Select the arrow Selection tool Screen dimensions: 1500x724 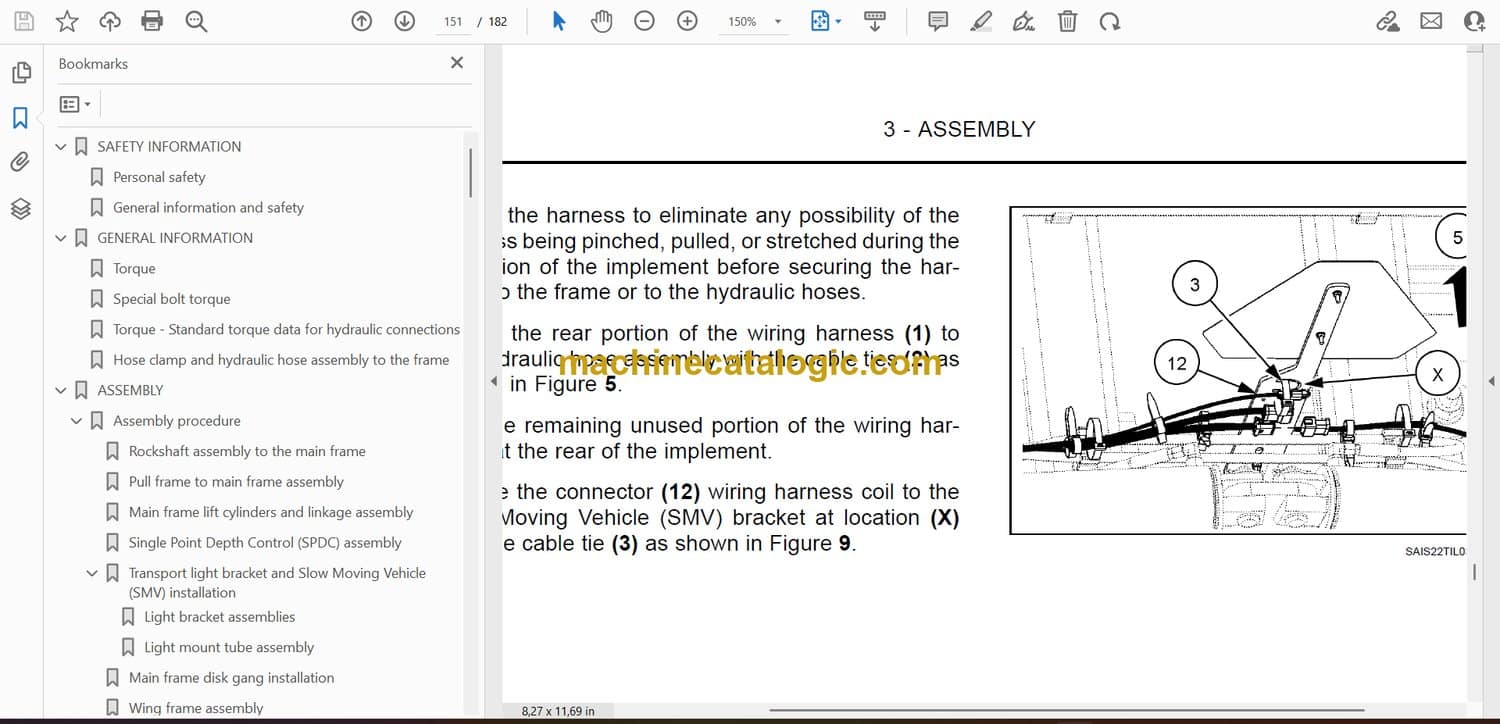click(x=559, y=21)
